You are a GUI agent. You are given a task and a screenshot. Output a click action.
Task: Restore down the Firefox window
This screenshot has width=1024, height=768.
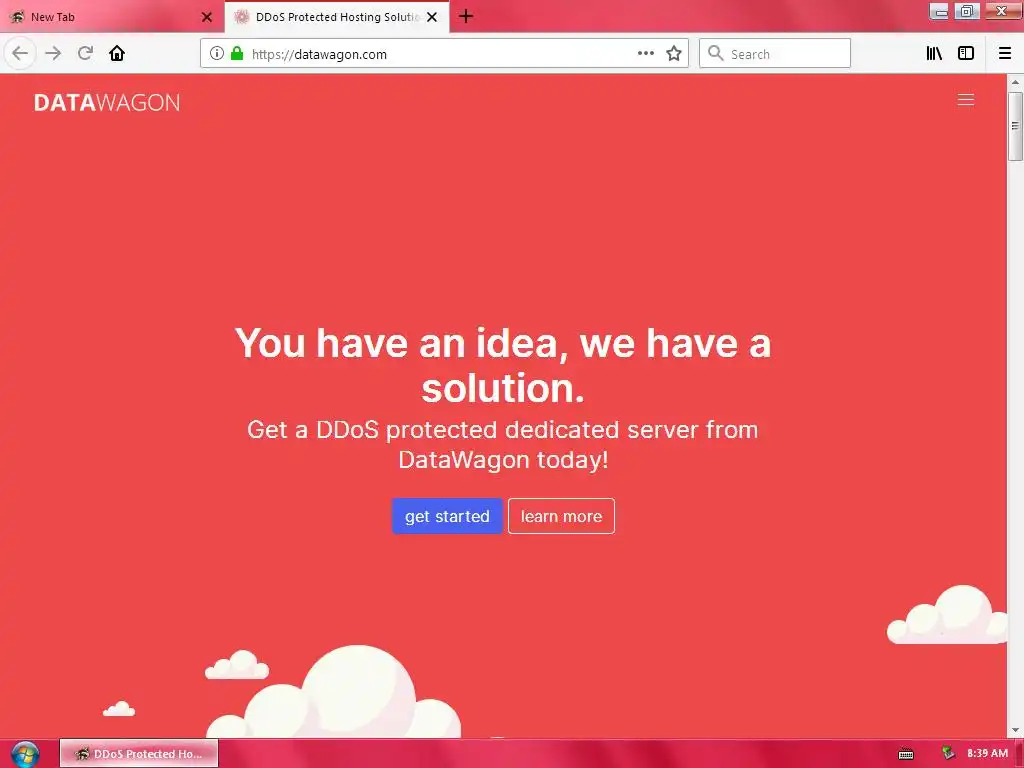pos(967,11)
